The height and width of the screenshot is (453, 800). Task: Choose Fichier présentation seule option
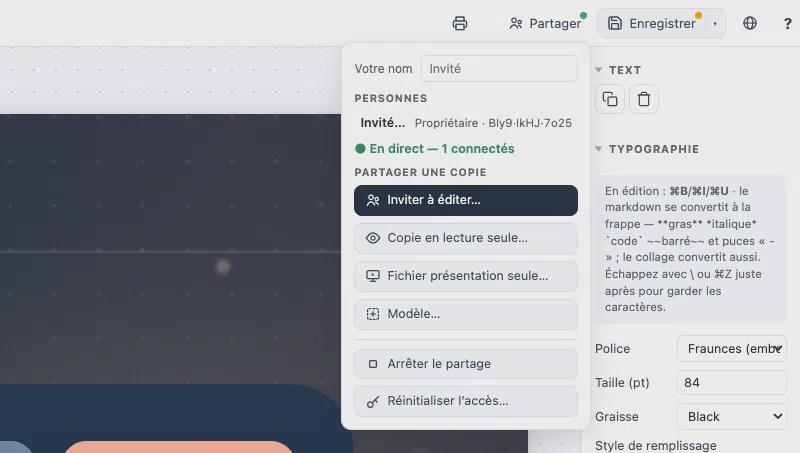click(x=466, y=276)
